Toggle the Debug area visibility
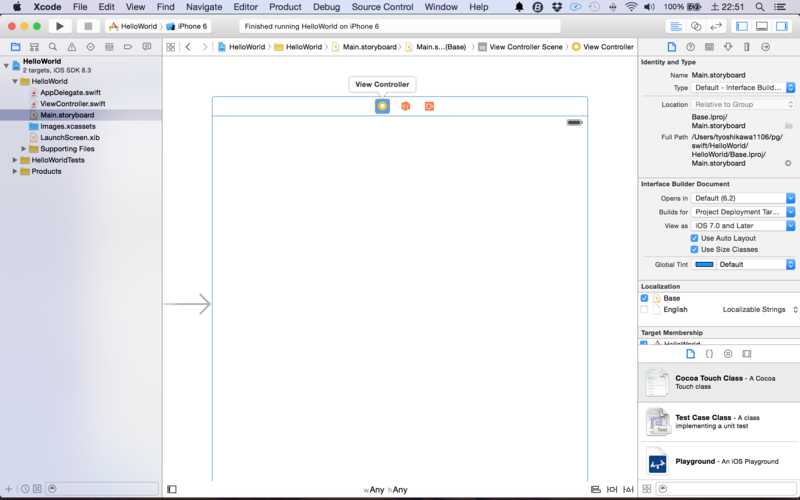 [x=762, y=27]
